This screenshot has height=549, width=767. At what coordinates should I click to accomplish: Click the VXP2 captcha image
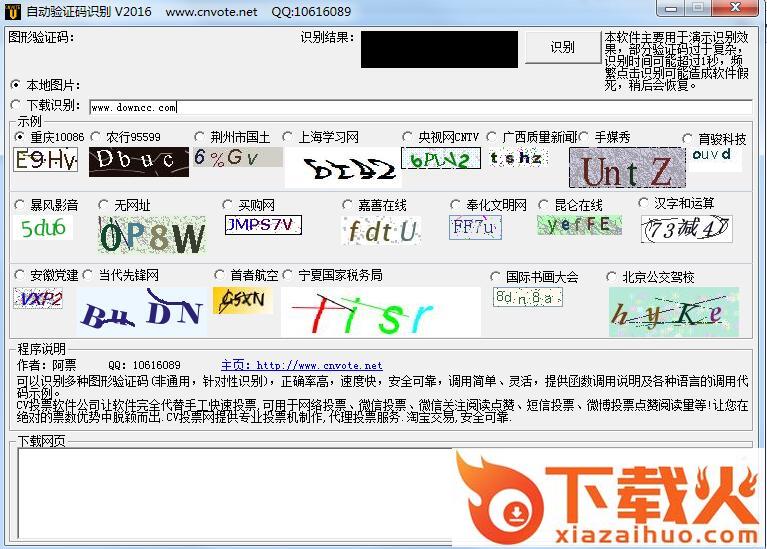38,298
